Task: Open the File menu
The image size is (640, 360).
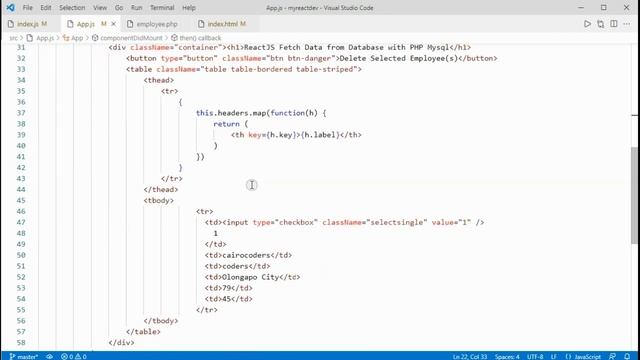Action: (x=27, y=8)
